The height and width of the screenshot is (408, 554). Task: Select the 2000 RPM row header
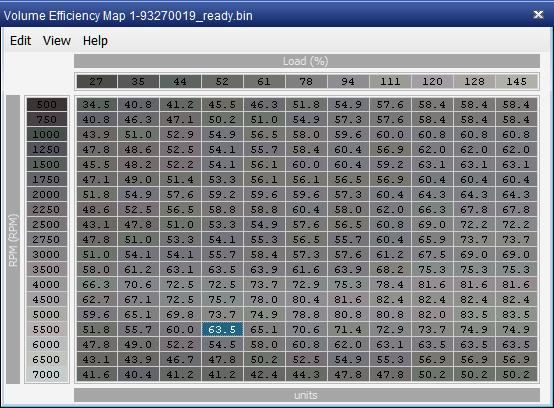point(47,195)
